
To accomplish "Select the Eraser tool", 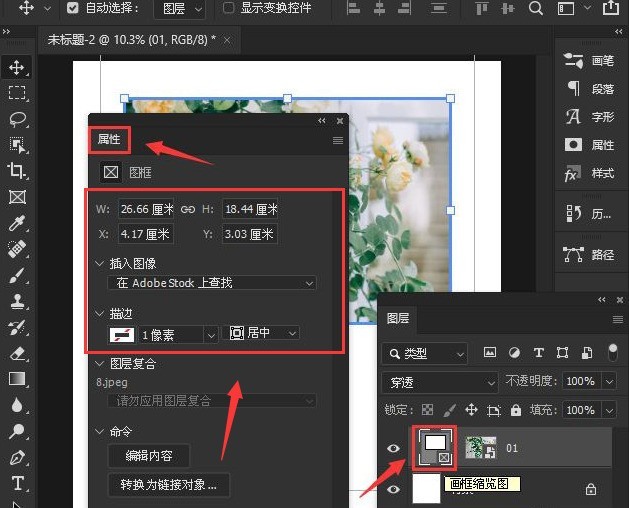I will point(17,353).
